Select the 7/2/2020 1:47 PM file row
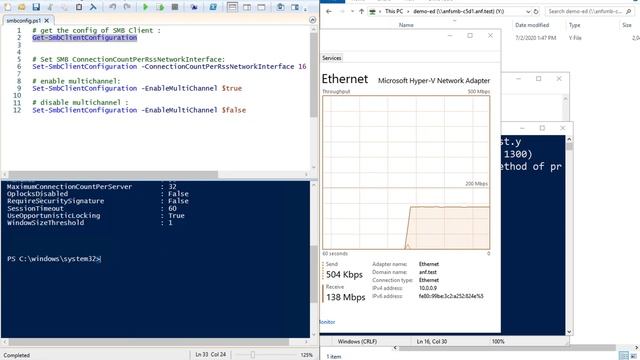 point(570,38)
